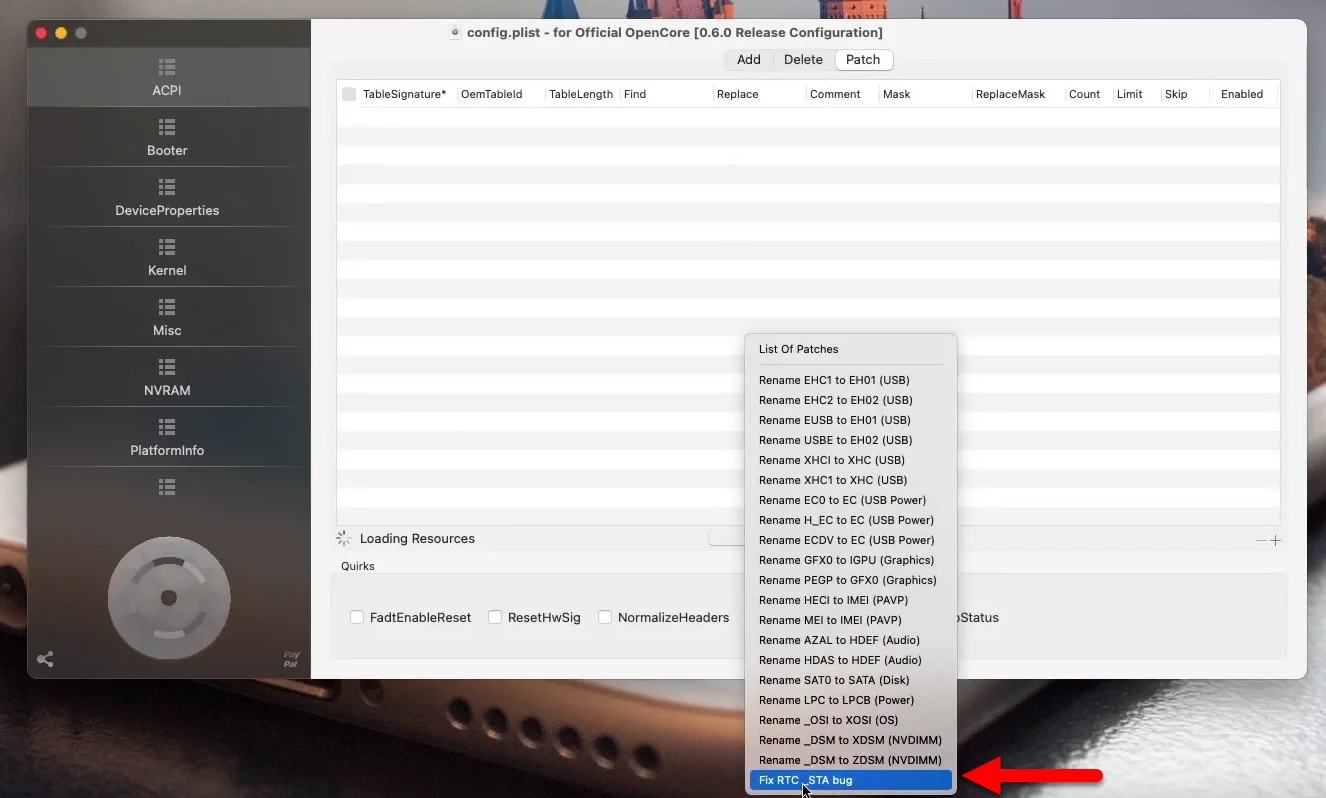Click the Skip column header
The height and width of the screenshot is (798, 1326).
tap(1176, 94)
